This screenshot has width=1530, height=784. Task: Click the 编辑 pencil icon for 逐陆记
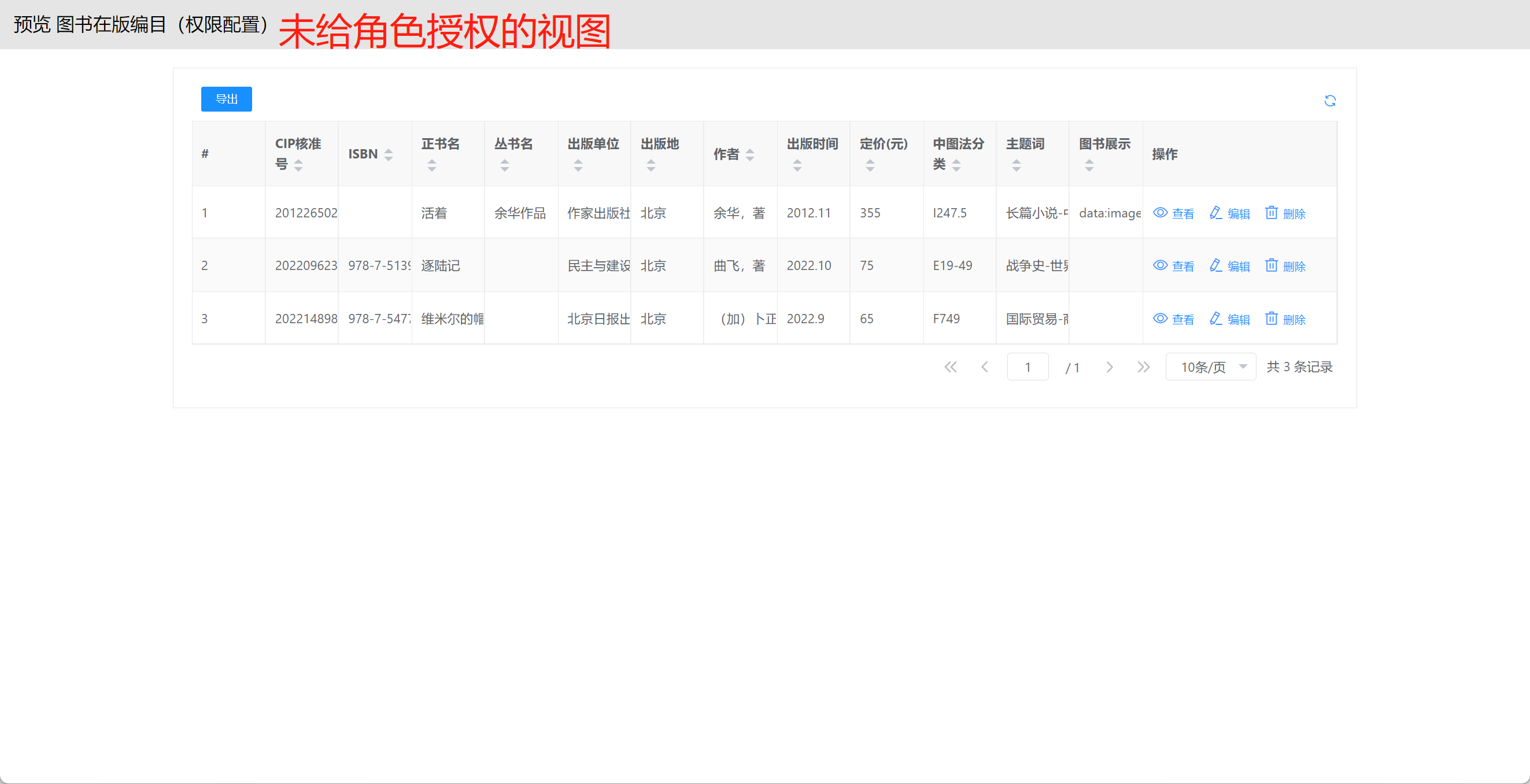[x=1216, y=265]
